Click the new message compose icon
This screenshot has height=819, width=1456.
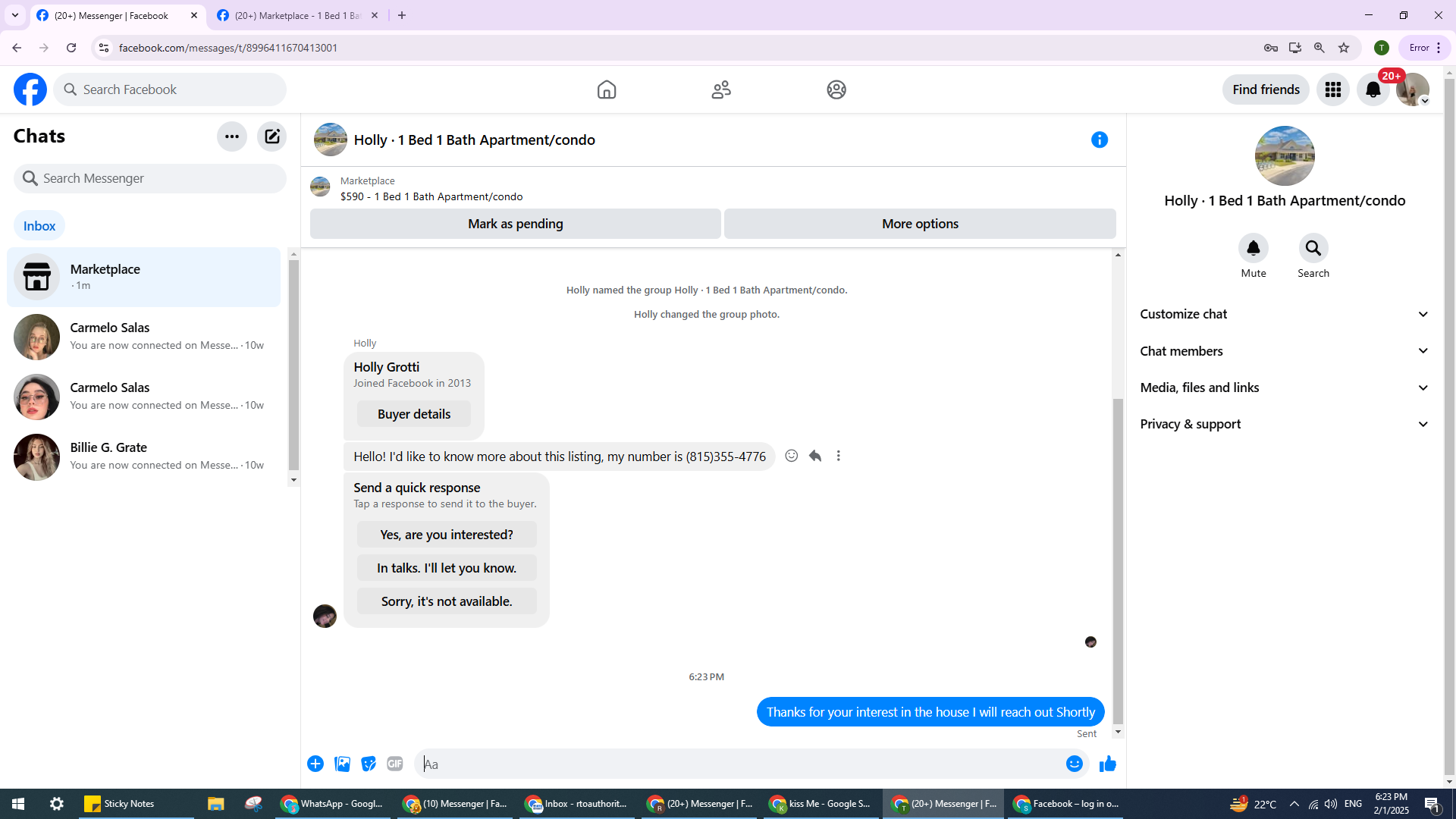pyautogui.click(x=271, y=136)
